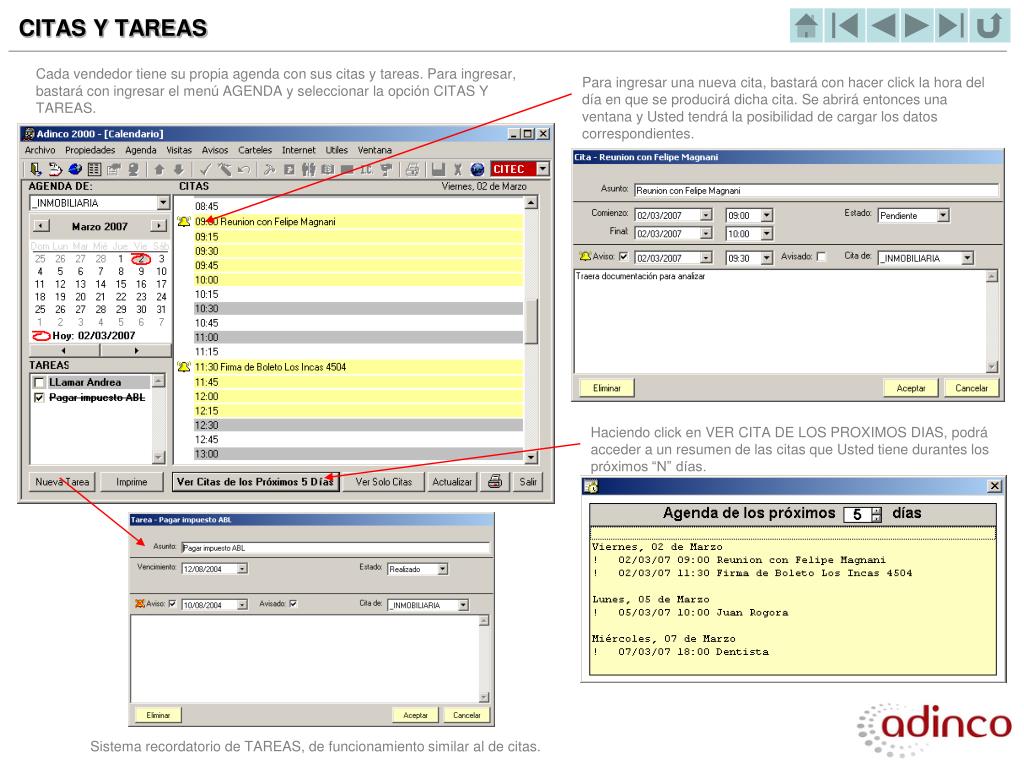Select day 16 in March calendar
This screenshot has width=1024, height=768.
pos(141,284)
